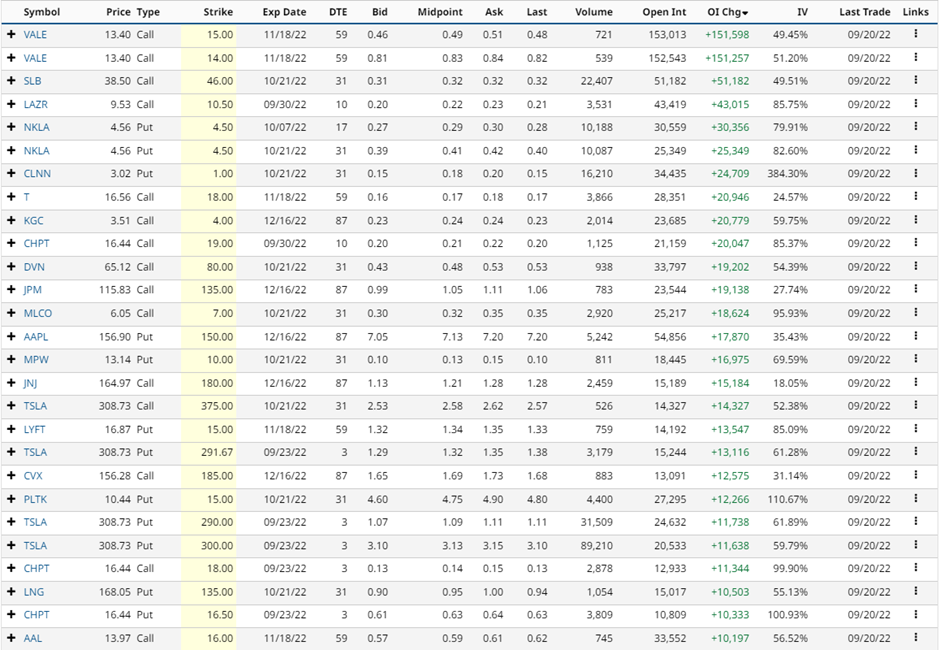Expand the MPW row plus icon
Viewport: 940px width, 650px height.
tap(11, 359)
